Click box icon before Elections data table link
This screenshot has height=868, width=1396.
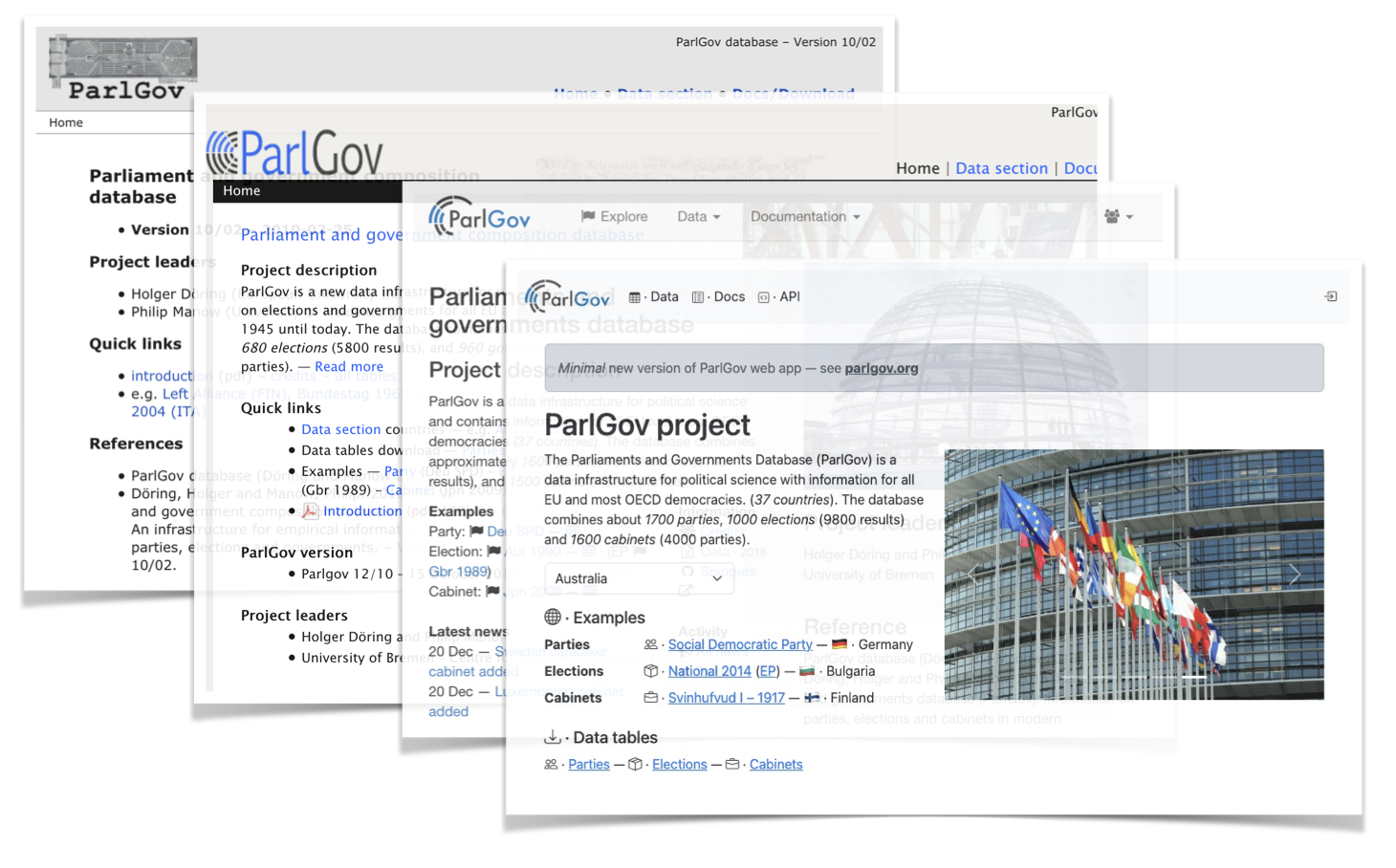(x=635, y=764)
